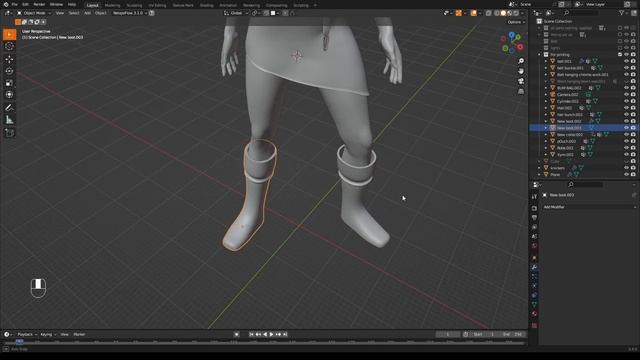Toggle camera view icon in viewport
Image resolution: width=640 pixels, height=360 pixels.
coord(521,81)
